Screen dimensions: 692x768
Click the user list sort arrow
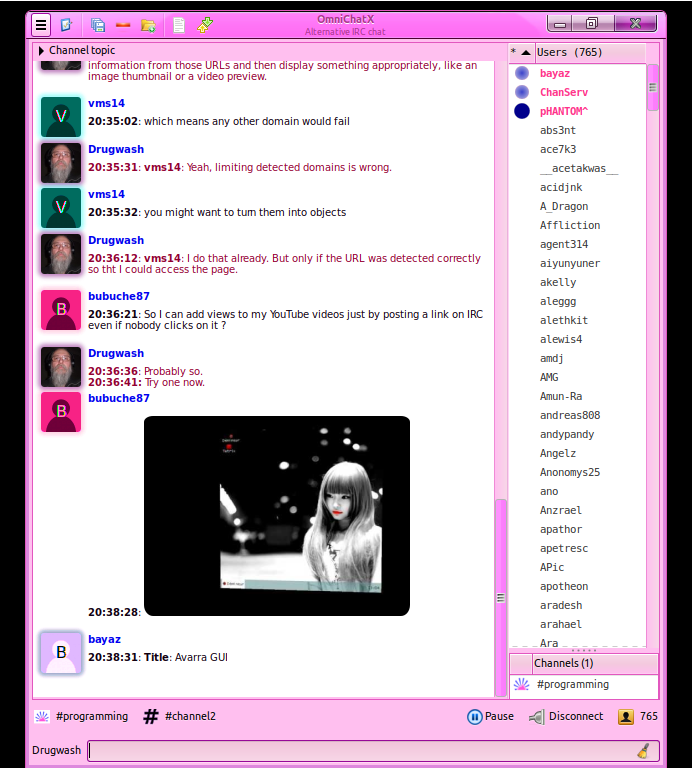[525, 52]
